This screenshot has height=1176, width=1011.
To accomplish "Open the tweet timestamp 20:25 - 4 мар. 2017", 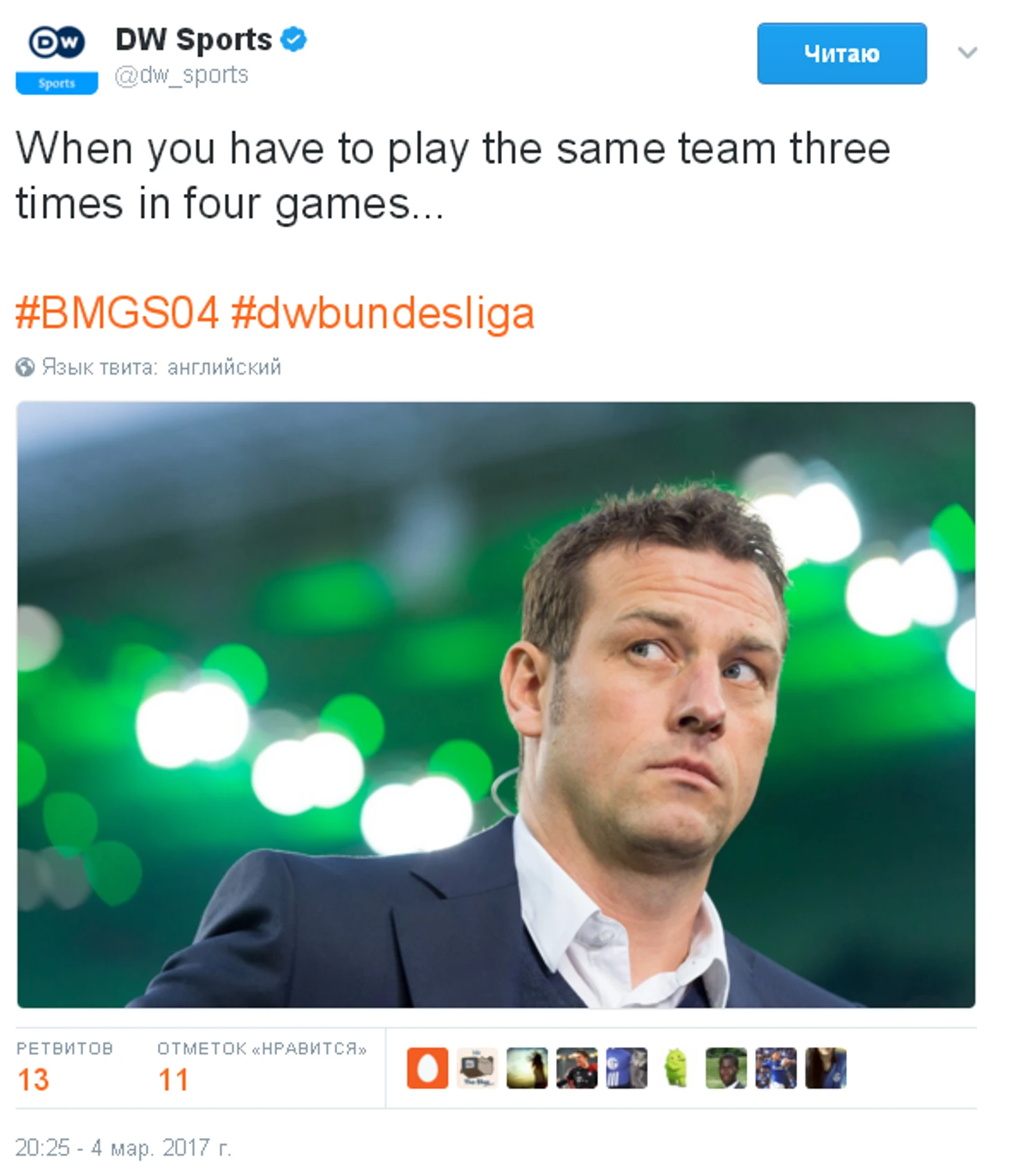I will point(123,1148).
